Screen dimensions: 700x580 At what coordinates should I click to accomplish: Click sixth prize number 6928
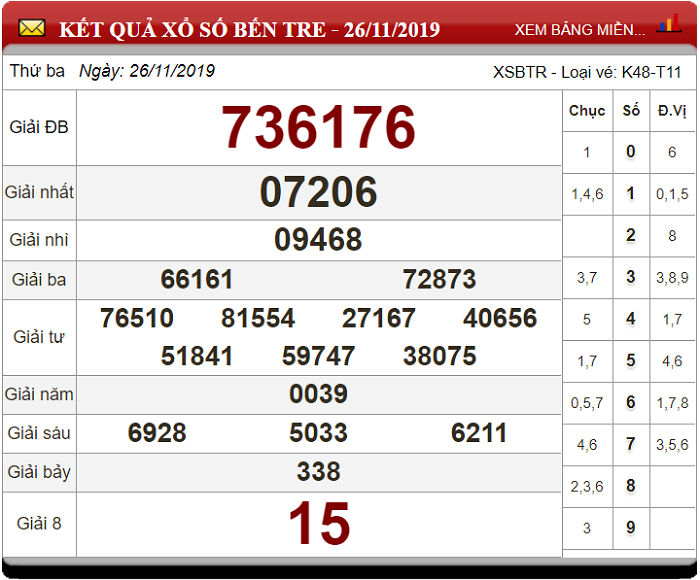[x=157, y=433]
